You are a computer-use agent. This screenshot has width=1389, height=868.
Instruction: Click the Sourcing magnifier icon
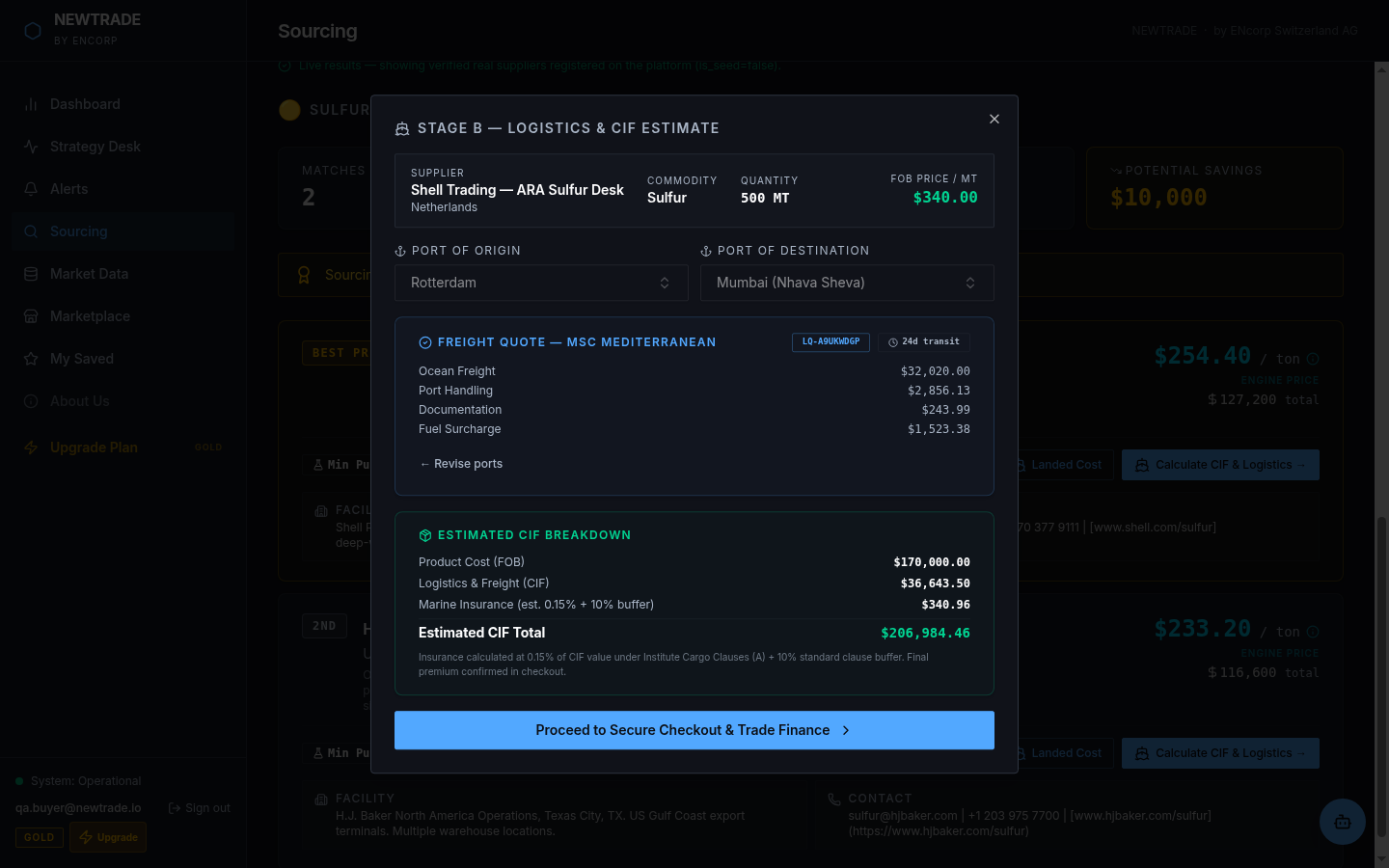31,231
